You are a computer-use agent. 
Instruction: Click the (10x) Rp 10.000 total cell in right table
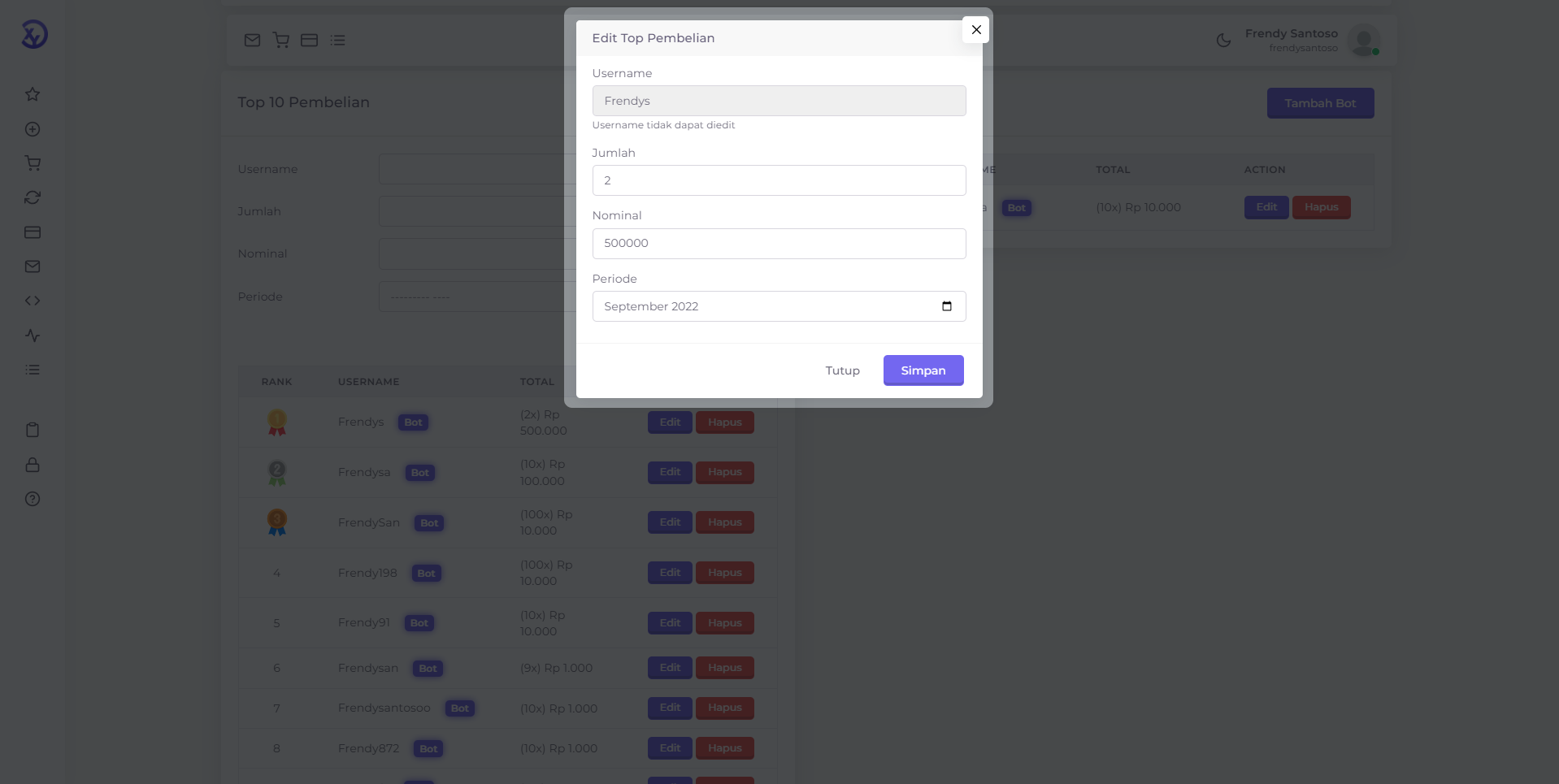tap(1138, 207)
